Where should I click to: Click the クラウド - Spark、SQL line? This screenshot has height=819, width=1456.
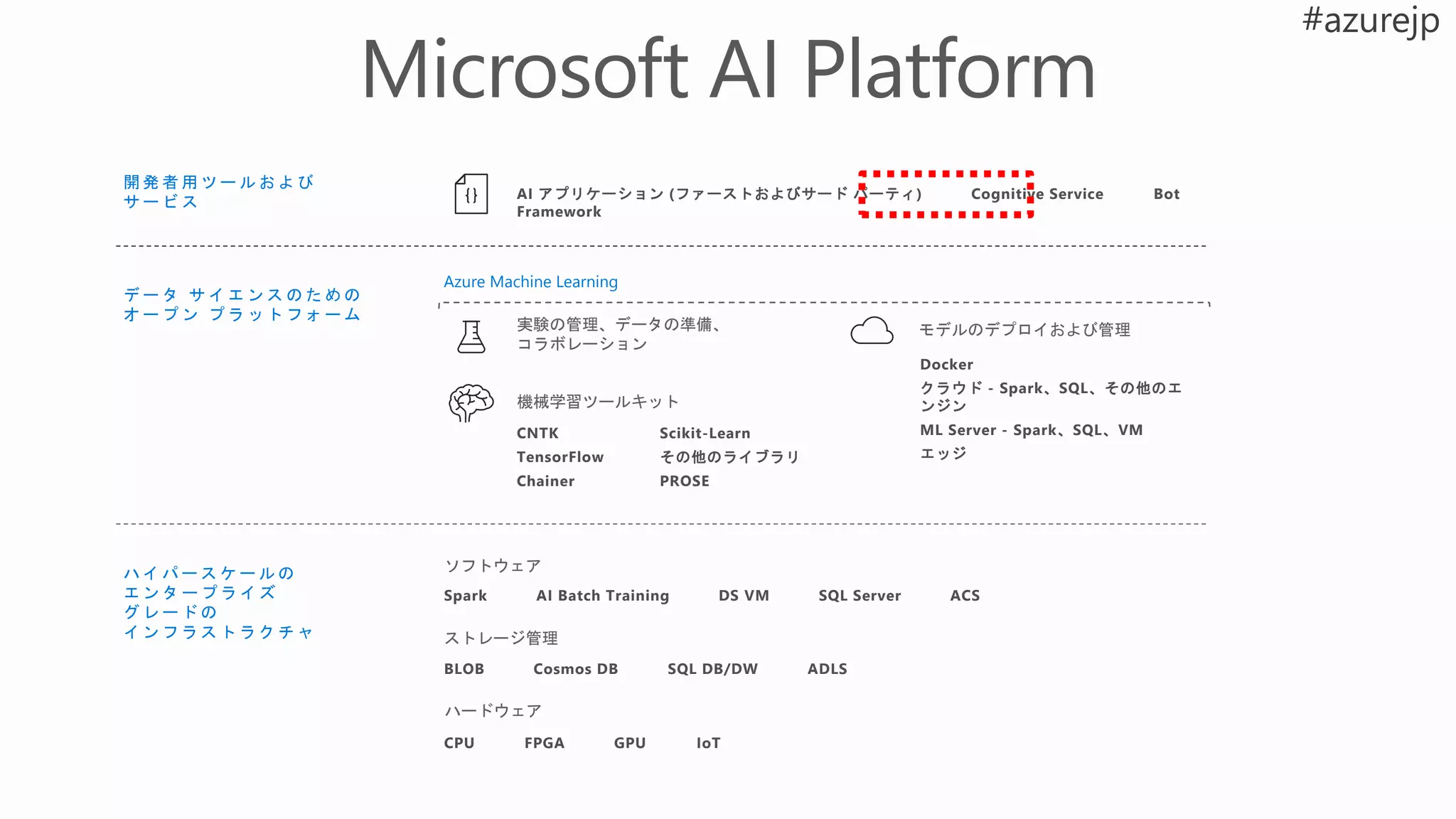pyautogui.click(x=1051, y=397)
